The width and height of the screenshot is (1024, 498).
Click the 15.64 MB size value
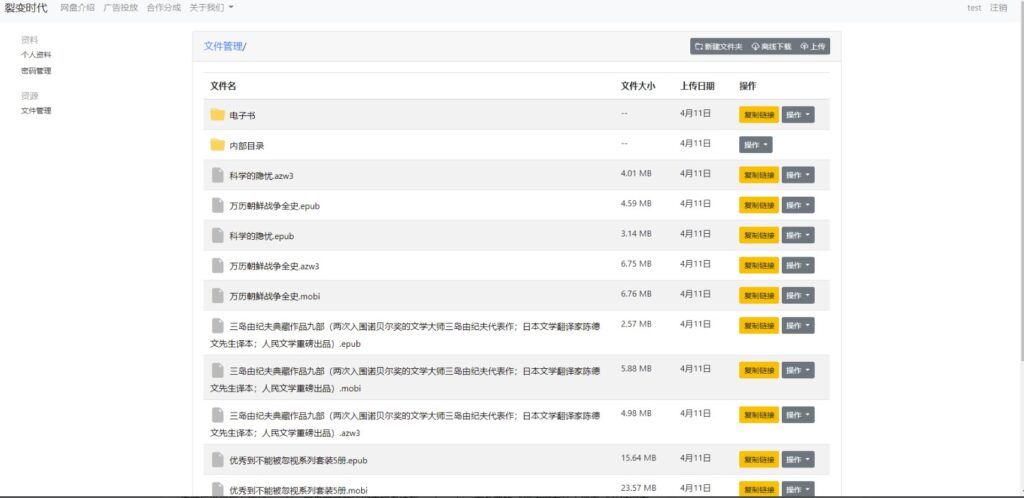tap(639, 458)
